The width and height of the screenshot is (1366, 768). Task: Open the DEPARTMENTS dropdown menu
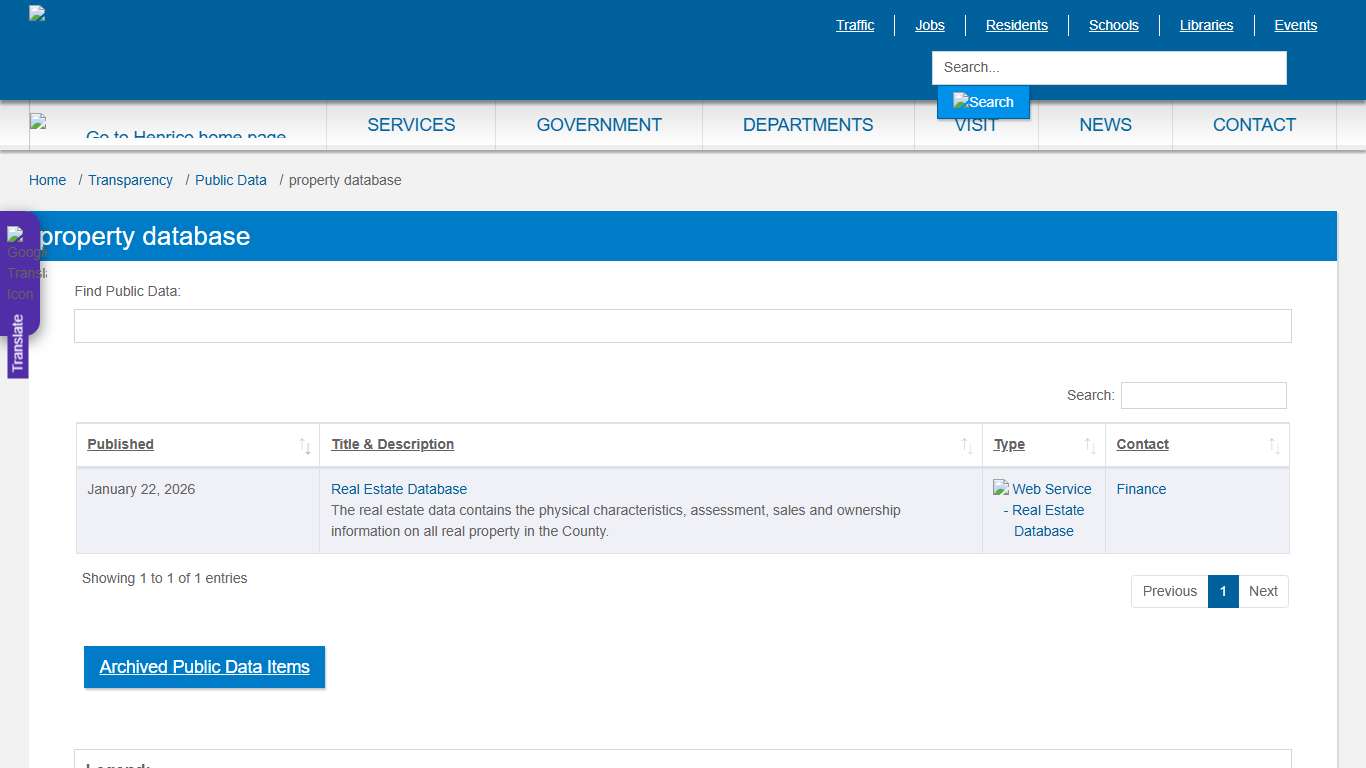pyautogui.click(x=807, y=124)
